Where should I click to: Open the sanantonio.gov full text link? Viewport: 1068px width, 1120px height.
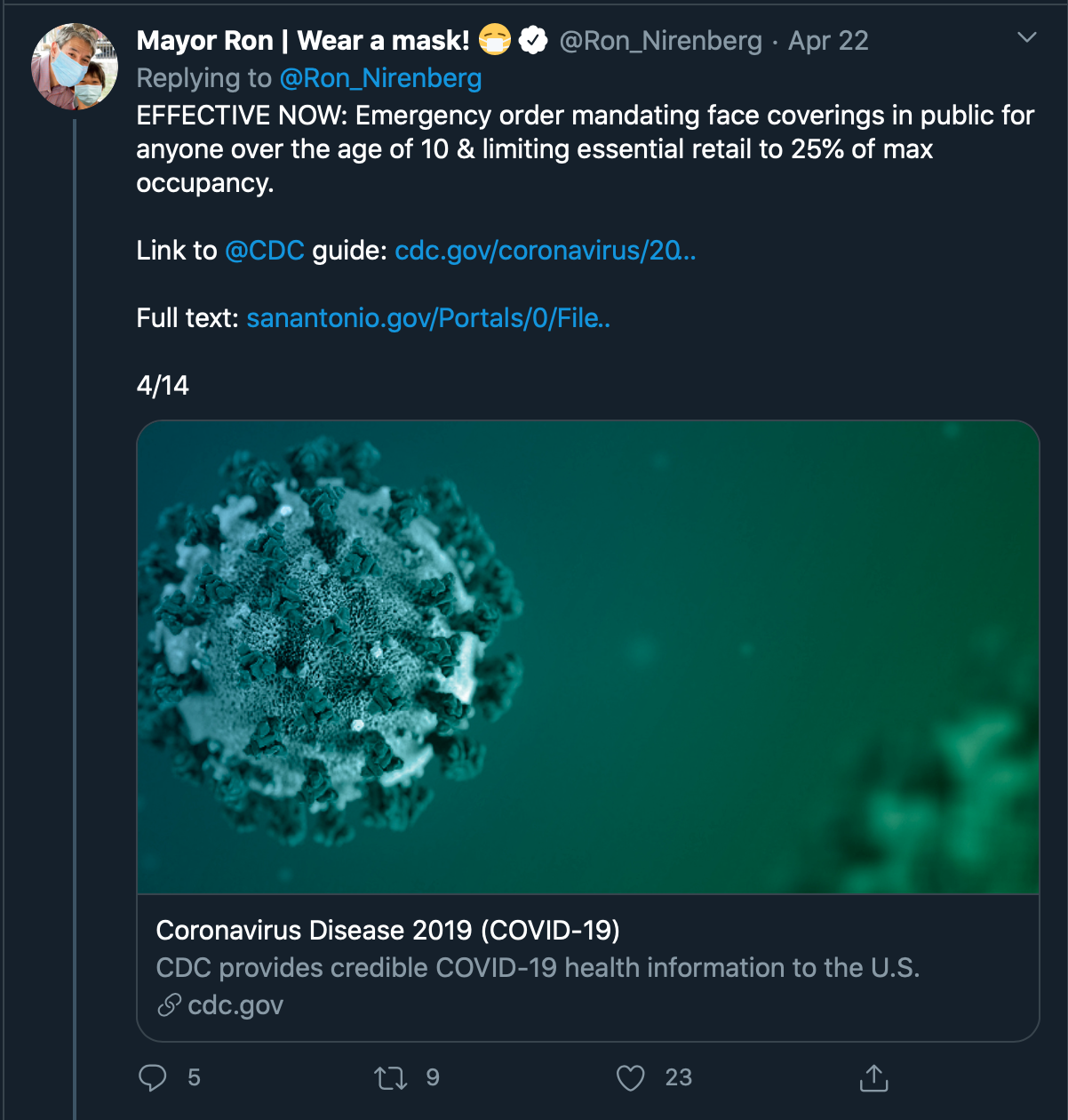coord(428,318)
